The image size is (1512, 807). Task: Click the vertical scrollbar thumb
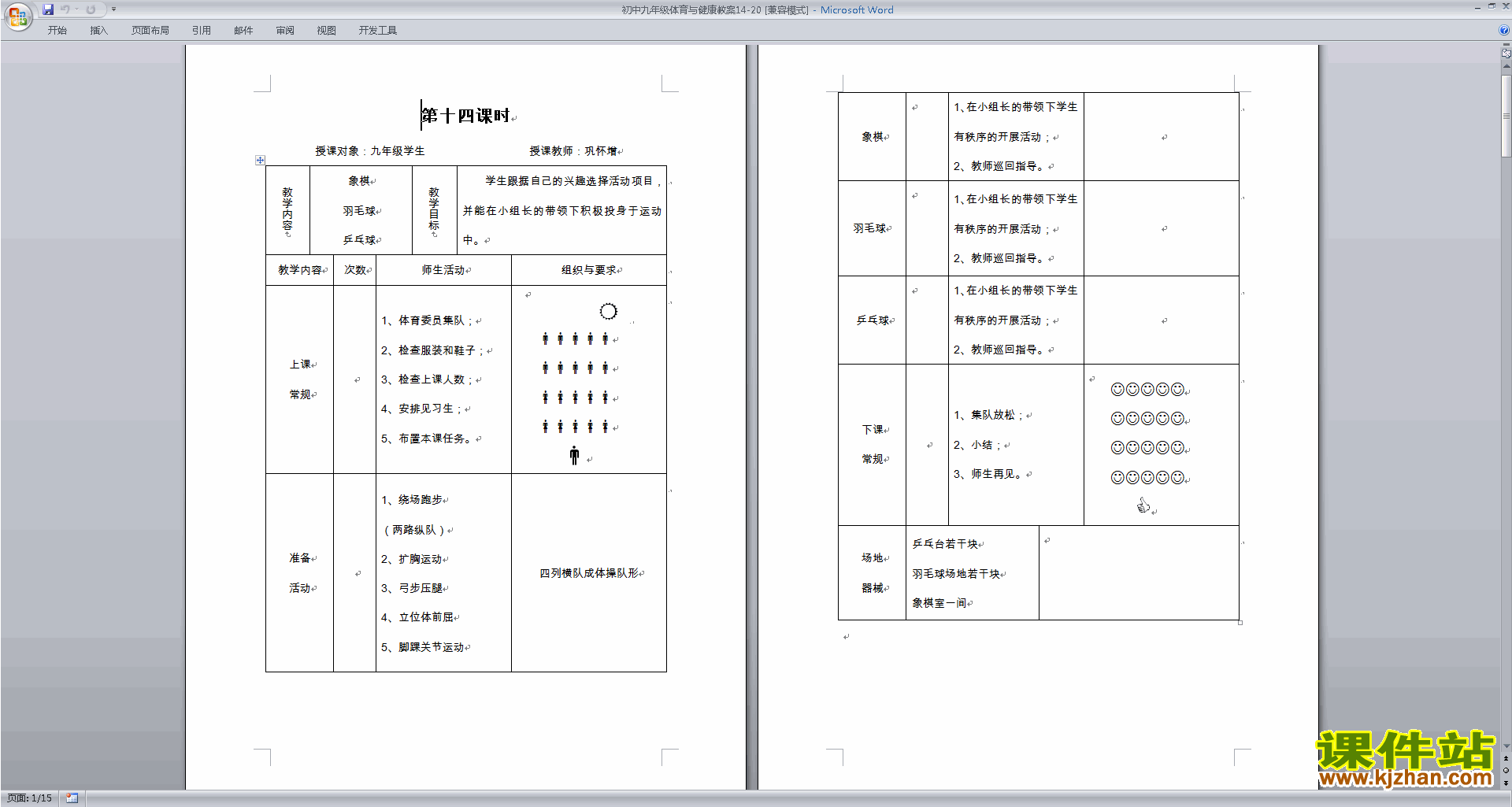pyautogui.click(x=1506, y=117)
